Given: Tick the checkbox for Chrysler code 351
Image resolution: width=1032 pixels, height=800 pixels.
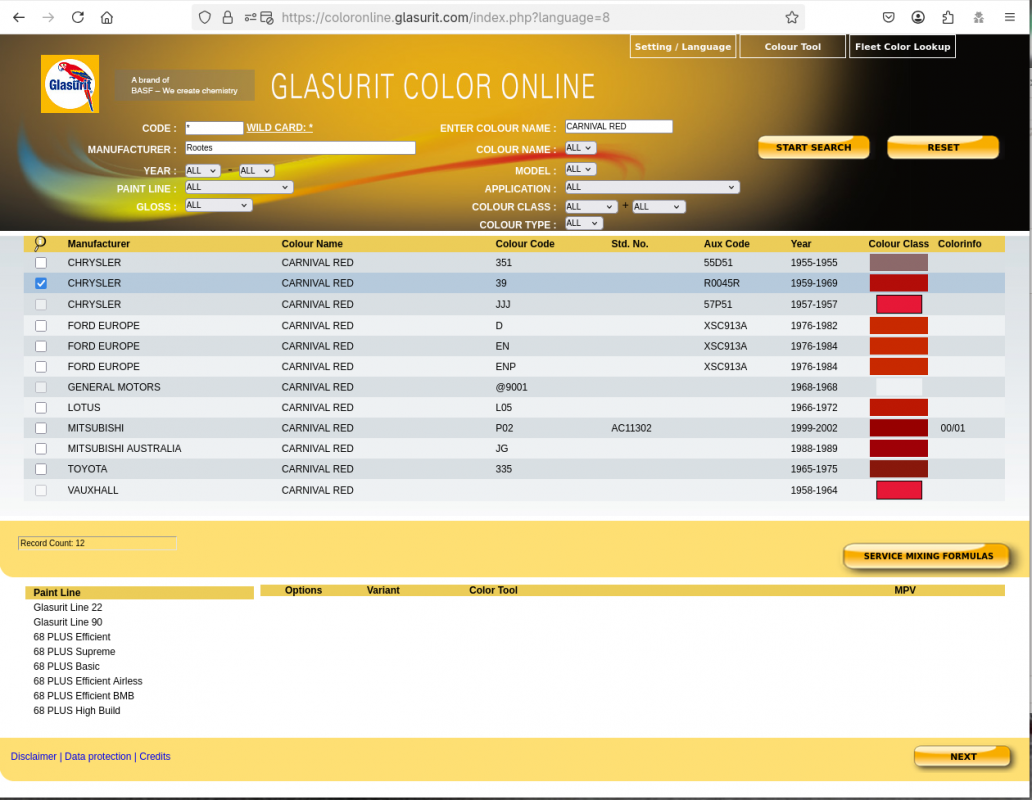Looking at the screenshot, I should coord(41,262).
